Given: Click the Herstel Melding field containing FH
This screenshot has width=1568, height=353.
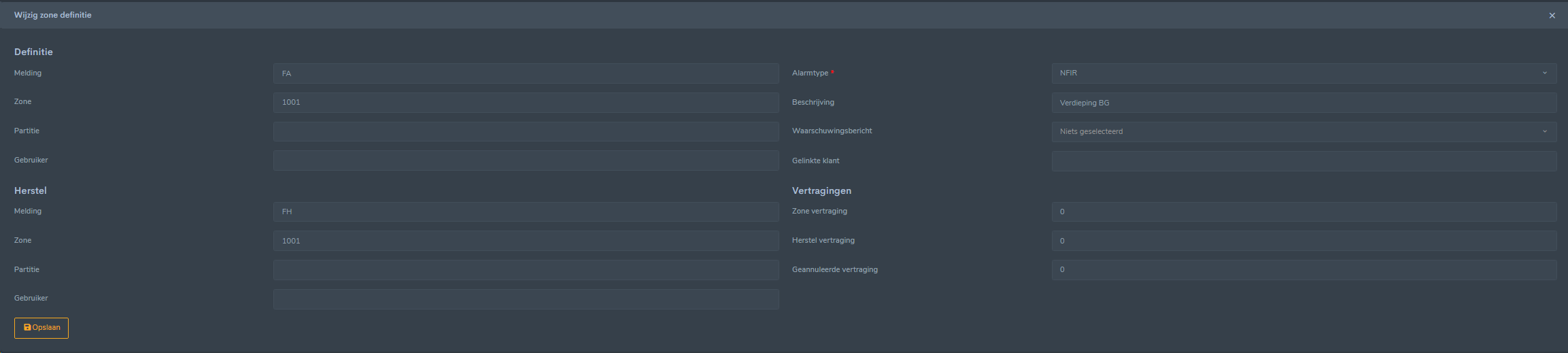Looking at the screenshot, I should (x=526, y=212).
